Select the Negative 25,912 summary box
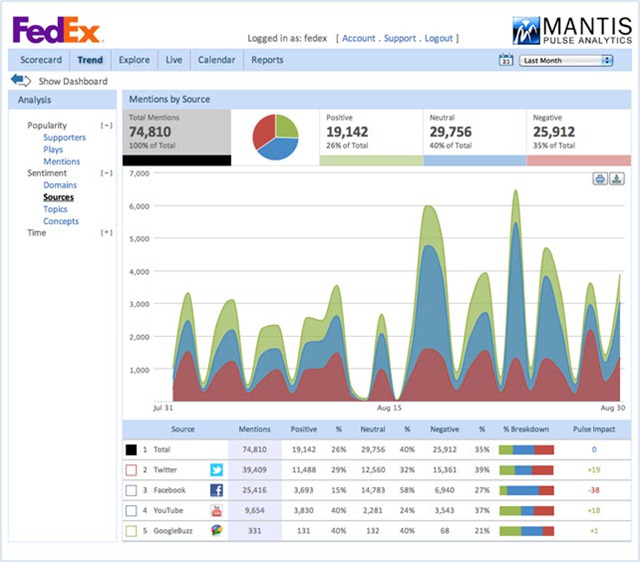 coord(579,137)
